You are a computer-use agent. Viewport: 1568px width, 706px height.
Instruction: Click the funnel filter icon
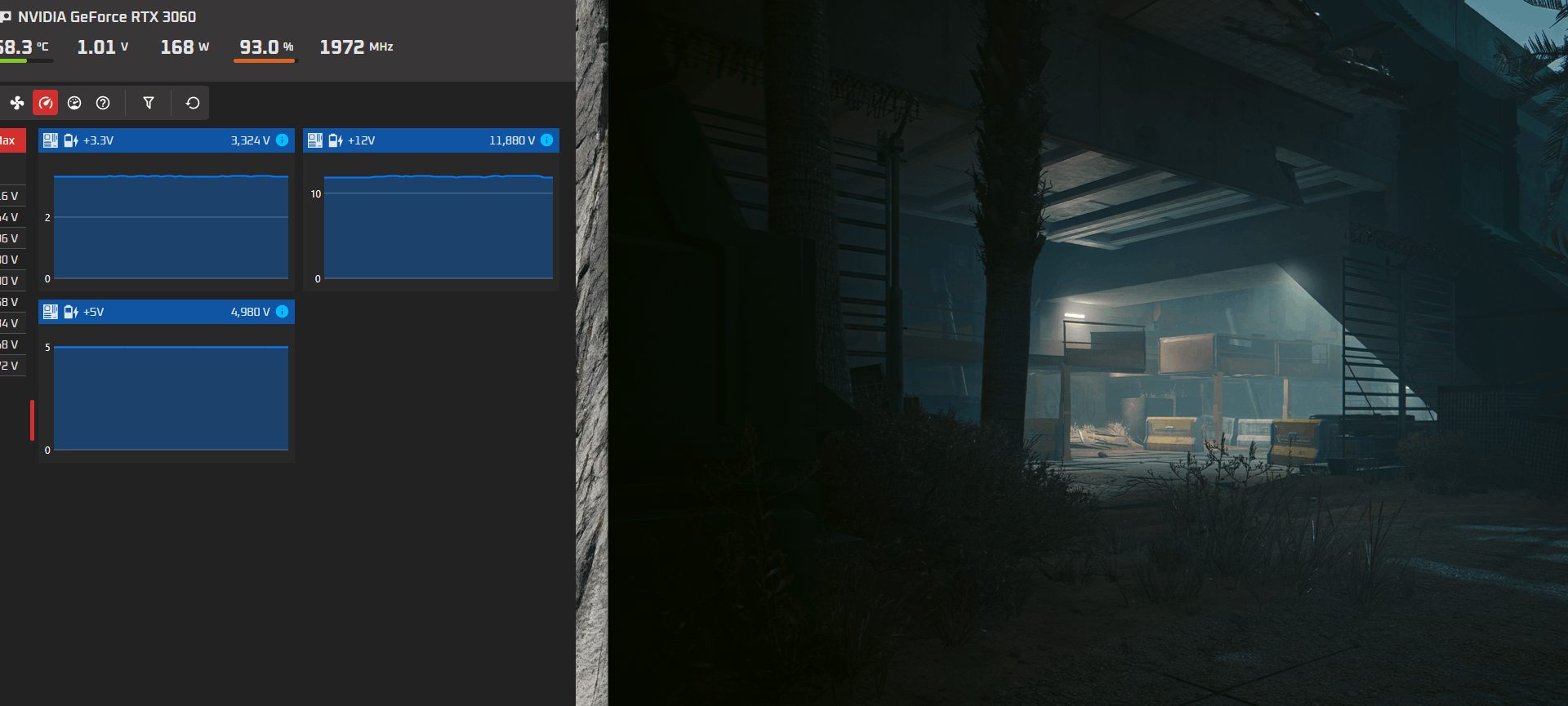(x=149, y=103)
